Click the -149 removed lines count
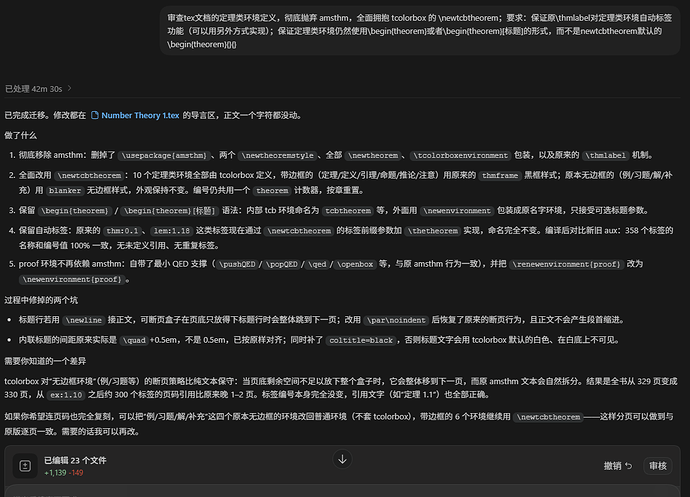The height and width of the screenshot is (497, 690). pyautogui.click(x=76, y=473)
